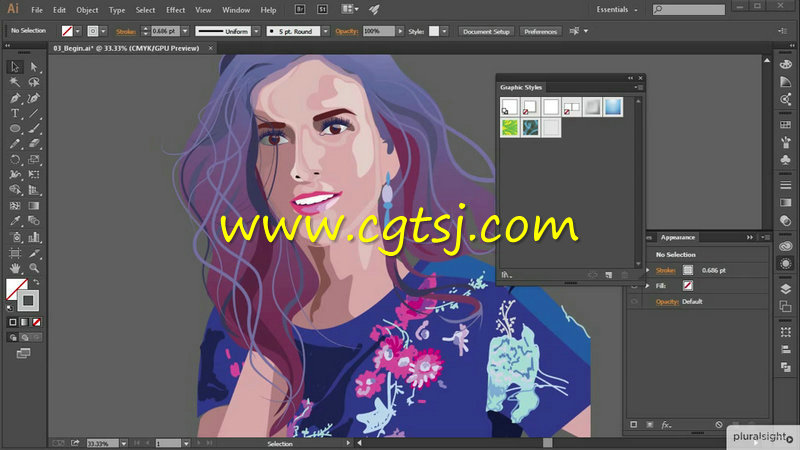The height and width of the screenshot is (450, 800).
Task: Select the 03_Begin.ai document tab
Action: point(127,48)
